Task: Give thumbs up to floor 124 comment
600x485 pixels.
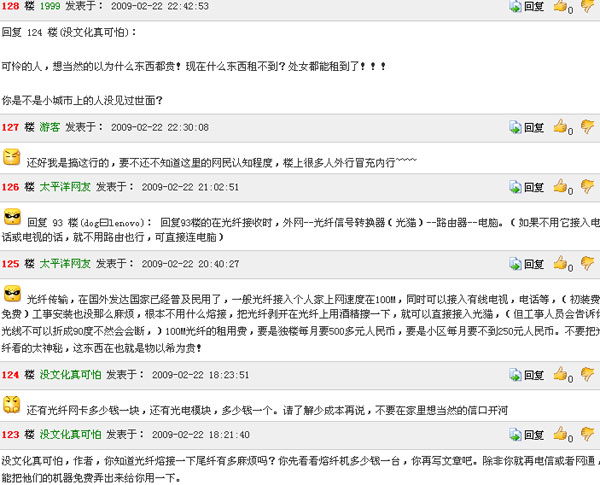Action: (560, 374)
